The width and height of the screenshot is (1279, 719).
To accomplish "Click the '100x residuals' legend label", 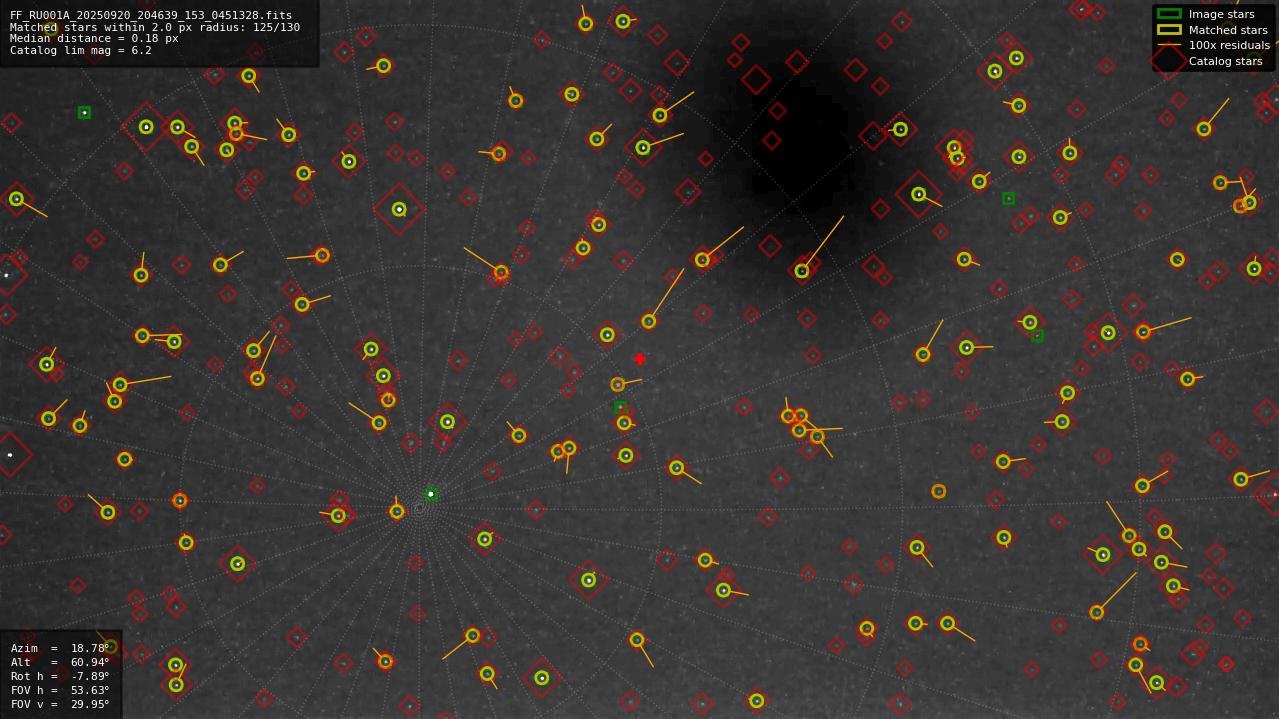I will 1229,45.
